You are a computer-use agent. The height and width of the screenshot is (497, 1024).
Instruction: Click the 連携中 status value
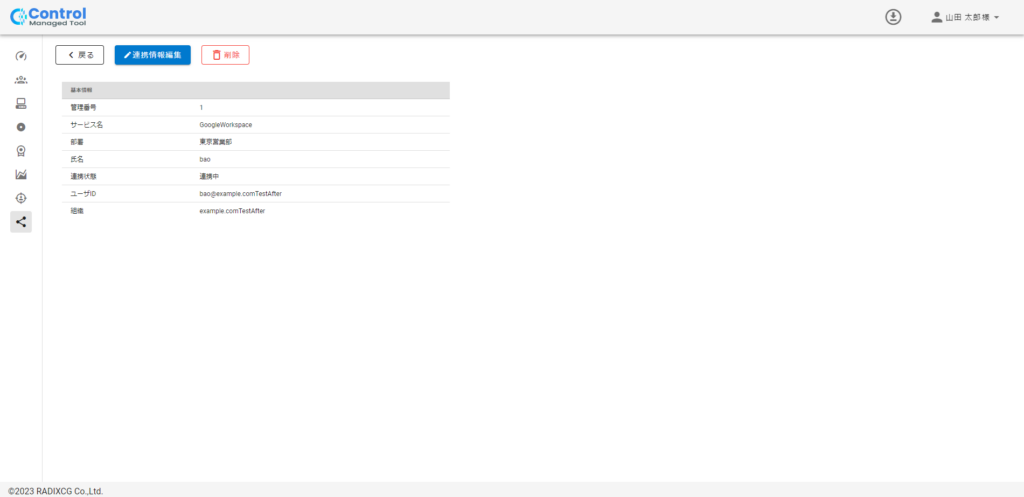click(210, 176)
